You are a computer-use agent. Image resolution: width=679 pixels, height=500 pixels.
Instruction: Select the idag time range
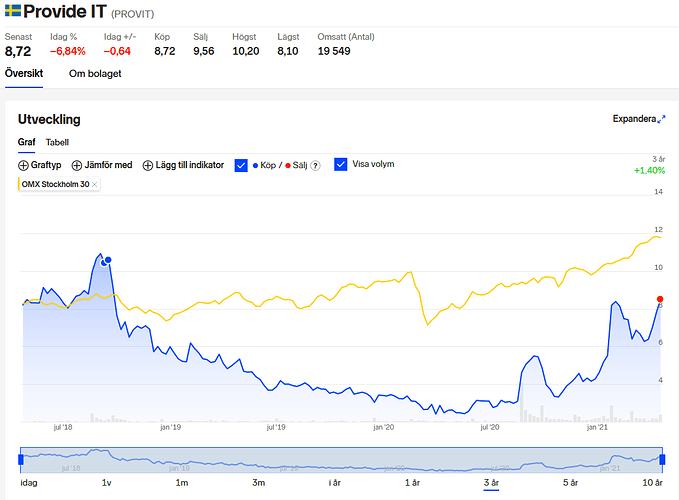29,482
